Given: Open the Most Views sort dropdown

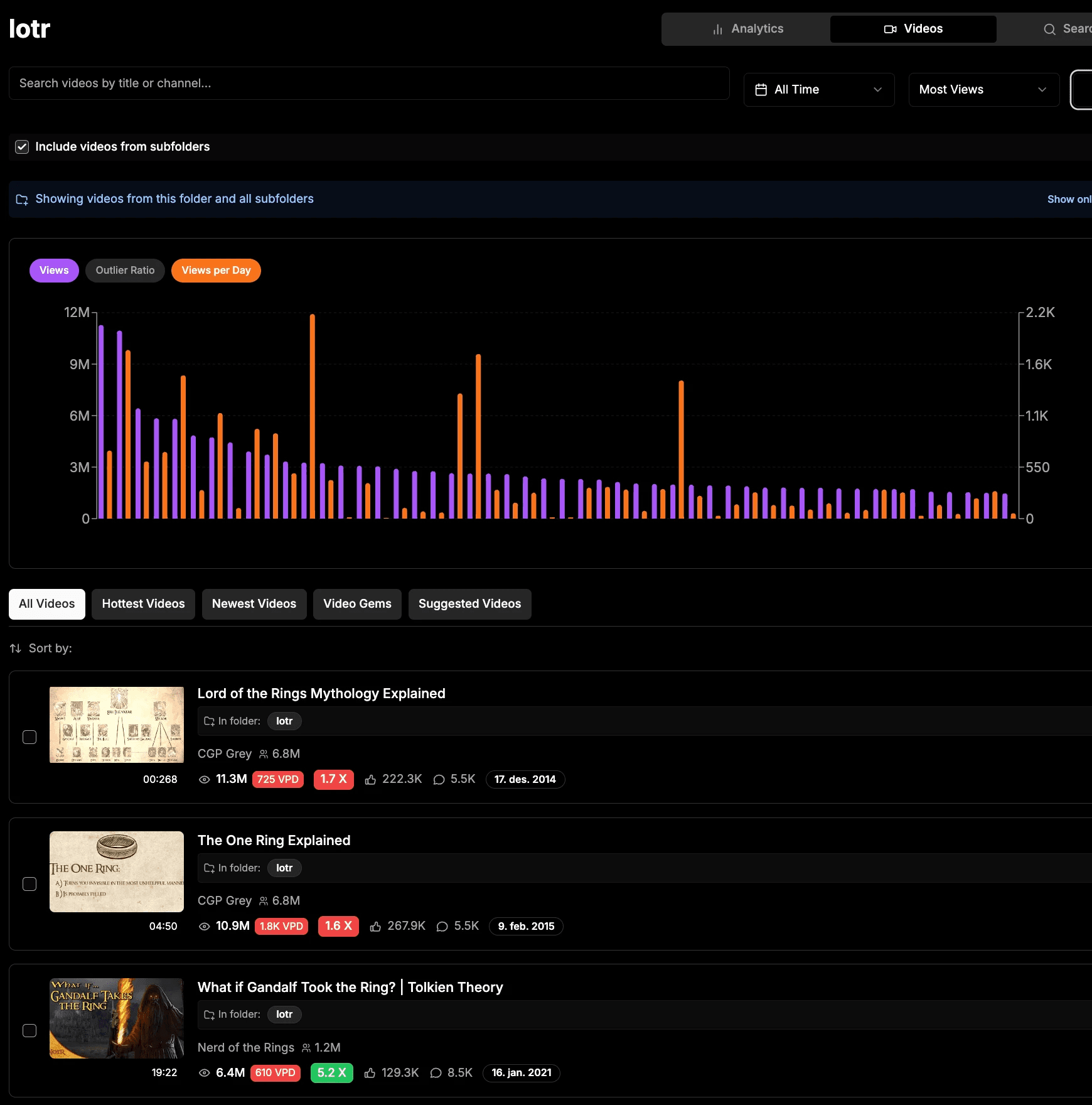Looking at the screenshot, I should (984, 90).
